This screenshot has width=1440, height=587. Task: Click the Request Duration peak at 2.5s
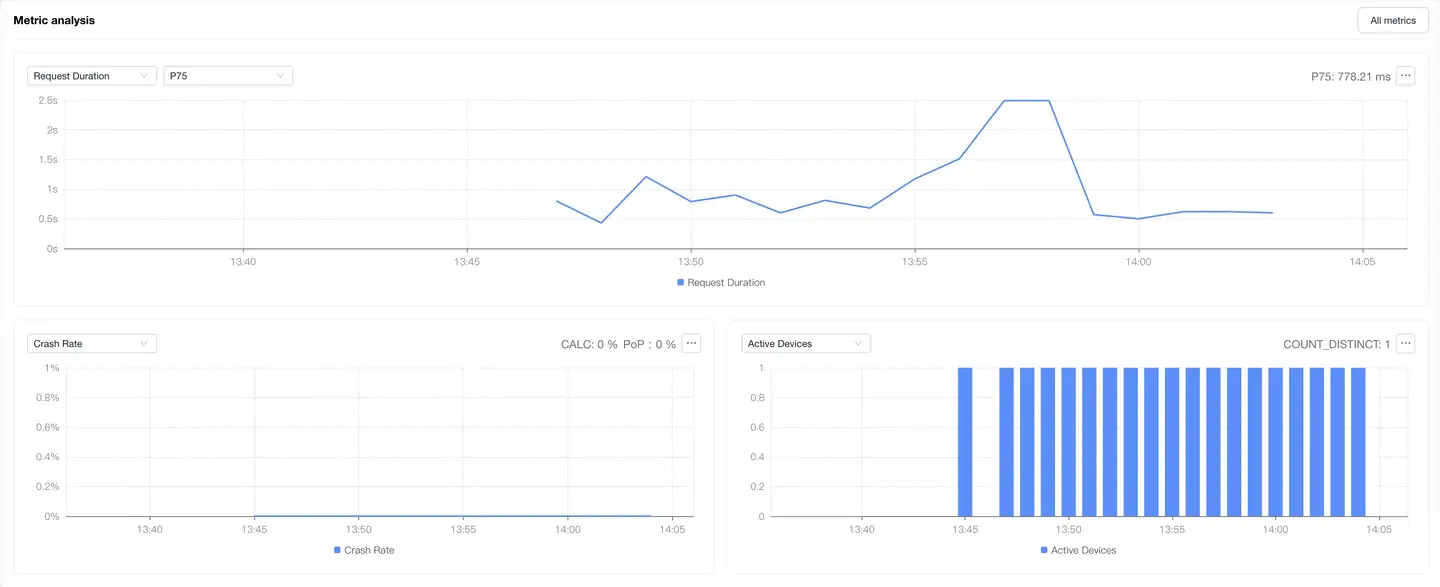click(x=1027, y=101)
